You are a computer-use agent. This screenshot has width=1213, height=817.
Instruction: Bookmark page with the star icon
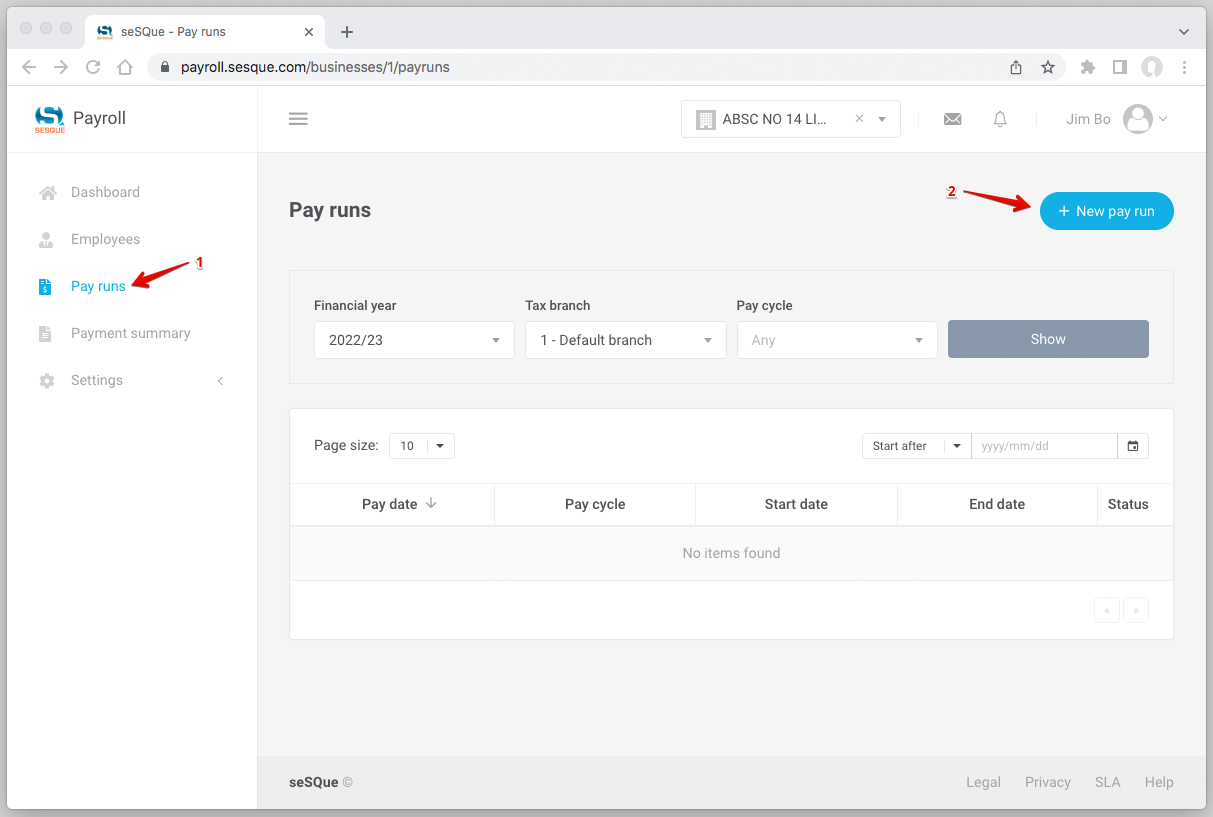click(1048, 67)
